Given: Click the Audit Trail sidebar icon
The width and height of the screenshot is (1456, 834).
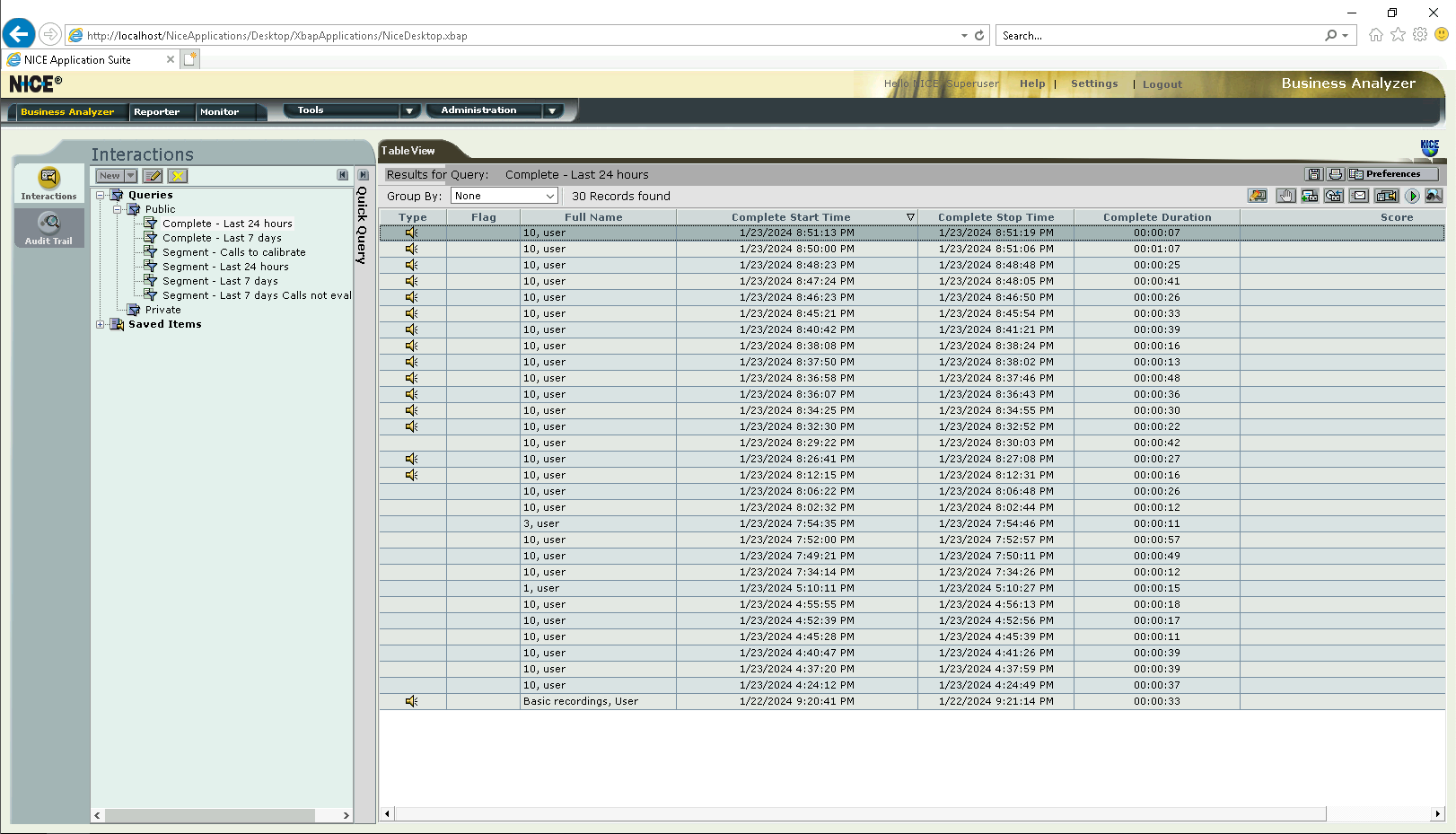Looking at the screenshot, I should click(x=48, y=228).
